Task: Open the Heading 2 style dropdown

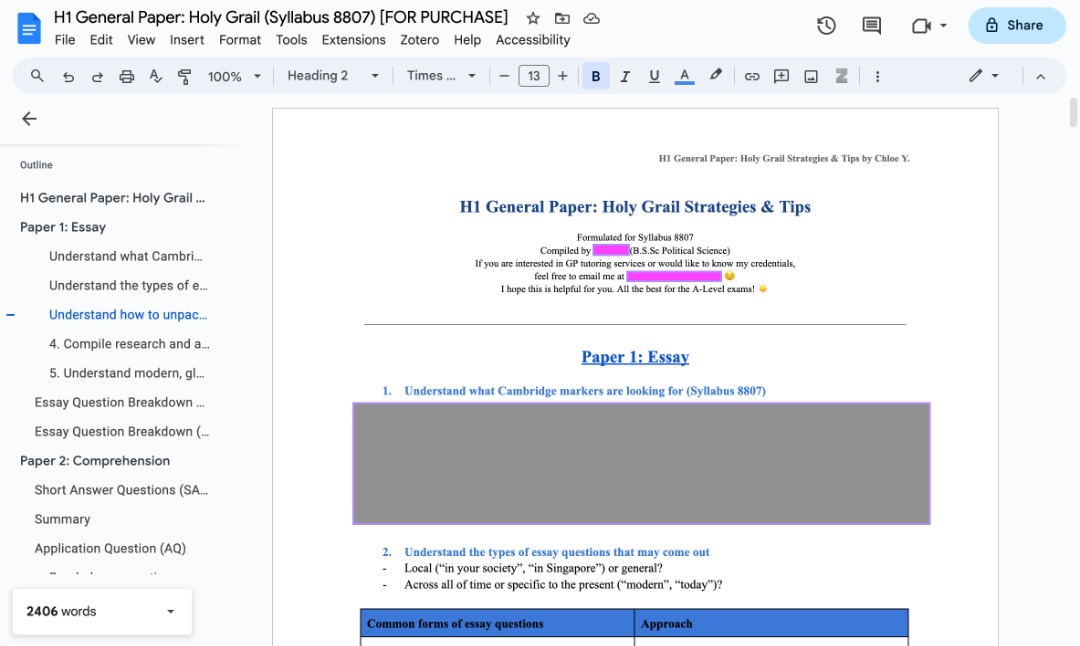Action: point(333,76)
